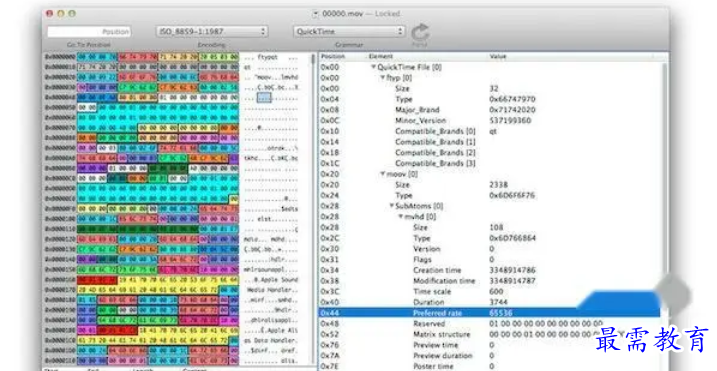Select the Preview time row
Screen dimensions: 717x371
click(489, 345)
